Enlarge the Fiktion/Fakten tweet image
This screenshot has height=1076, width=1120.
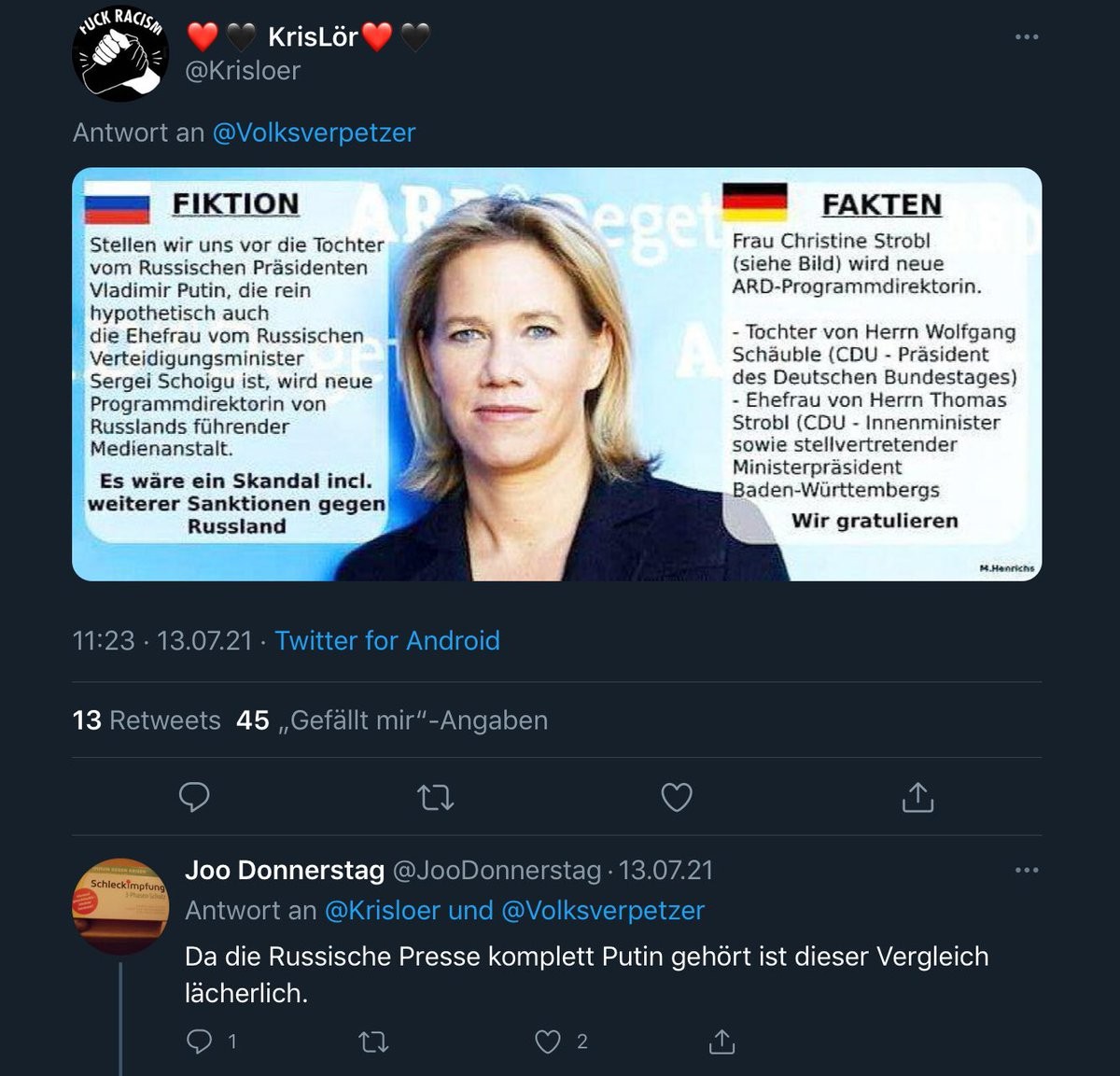(x=556, y=374)
